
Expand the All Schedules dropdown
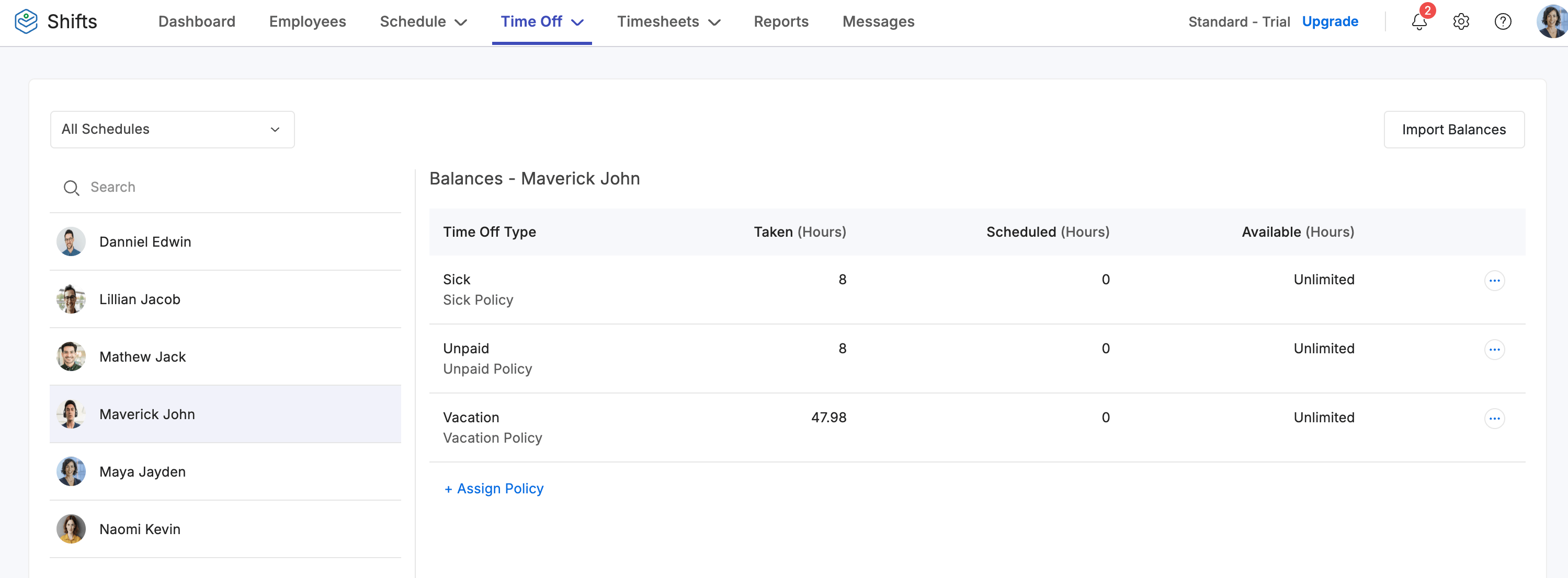point(172,129)
